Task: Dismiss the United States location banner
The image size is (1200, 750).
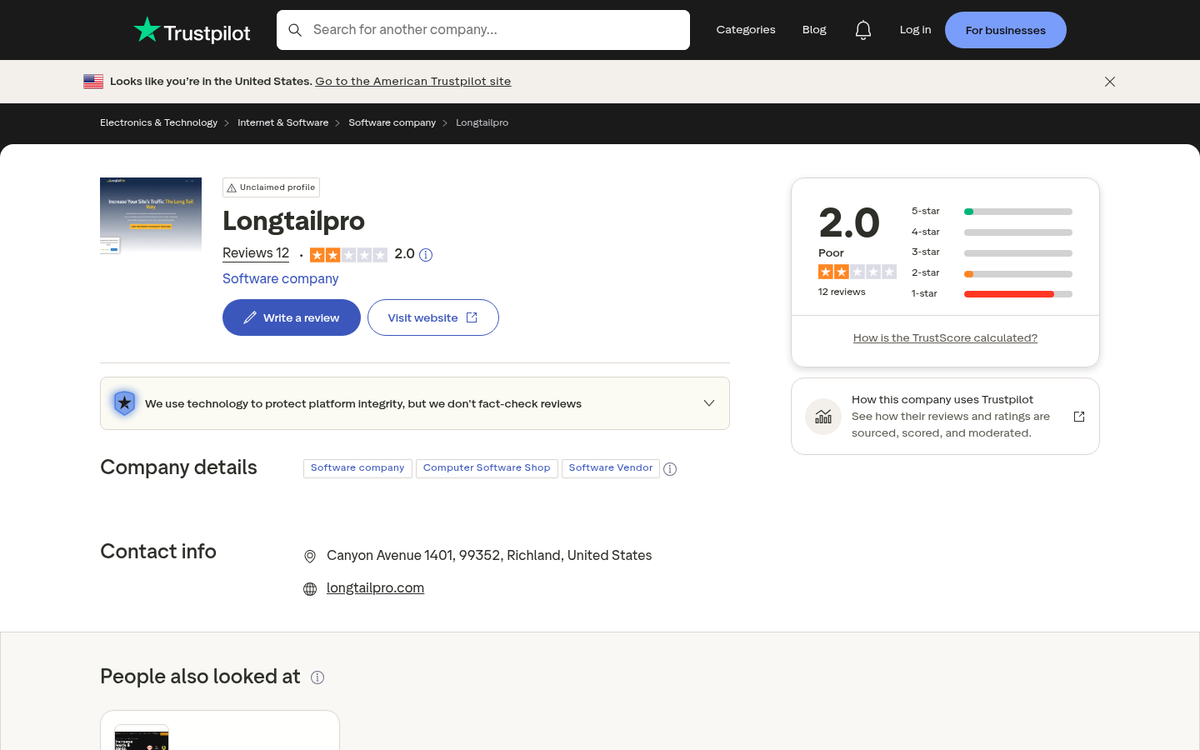Action: click(x=1110, y=81)
